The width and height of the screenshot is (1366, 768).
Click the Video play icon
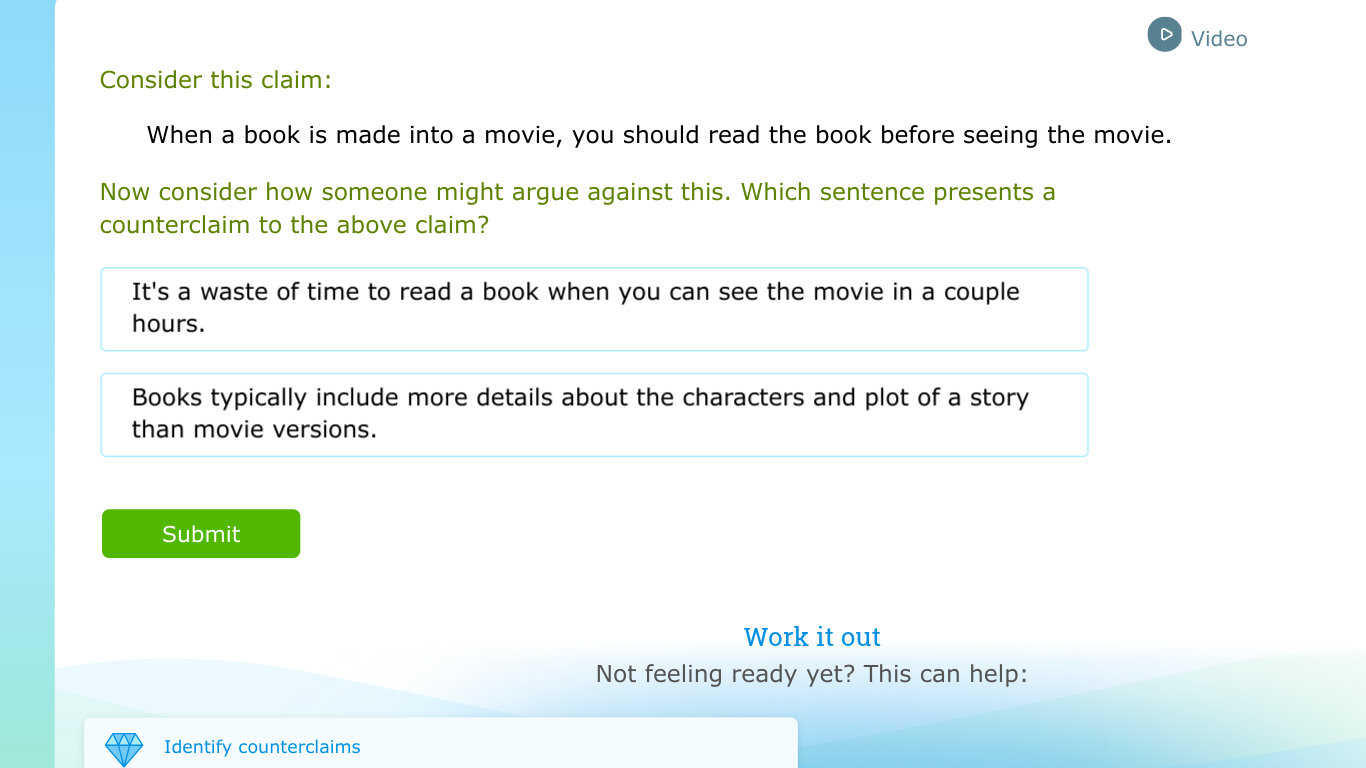[x=1164, y=35]
